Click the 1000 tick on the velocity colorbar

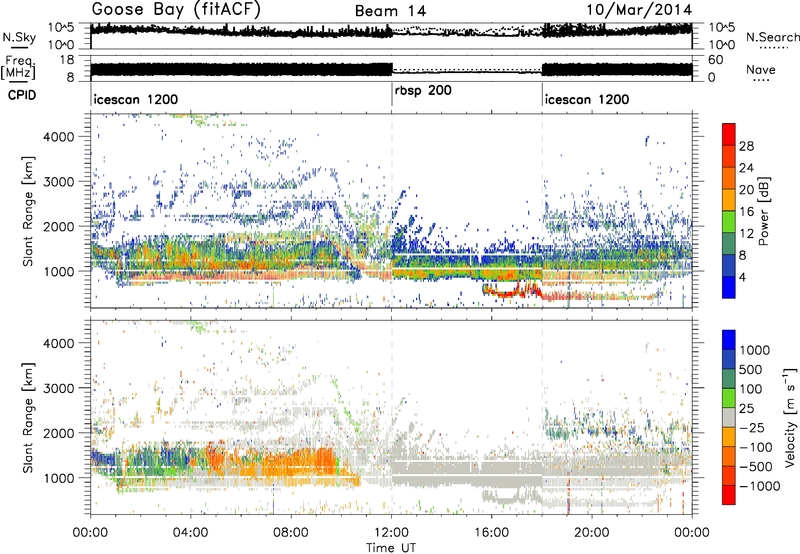(x=754, y=350)
